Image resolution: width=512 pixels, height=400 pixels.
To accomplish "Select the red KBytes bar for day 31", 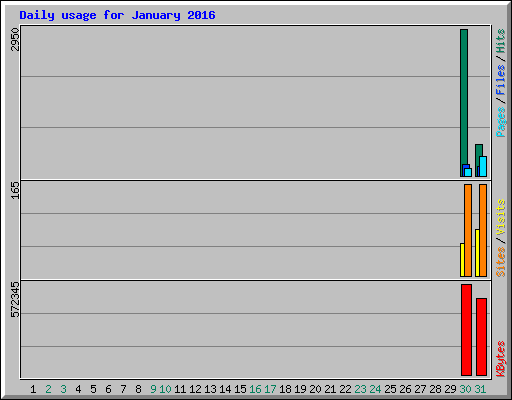I will (481, 337).
